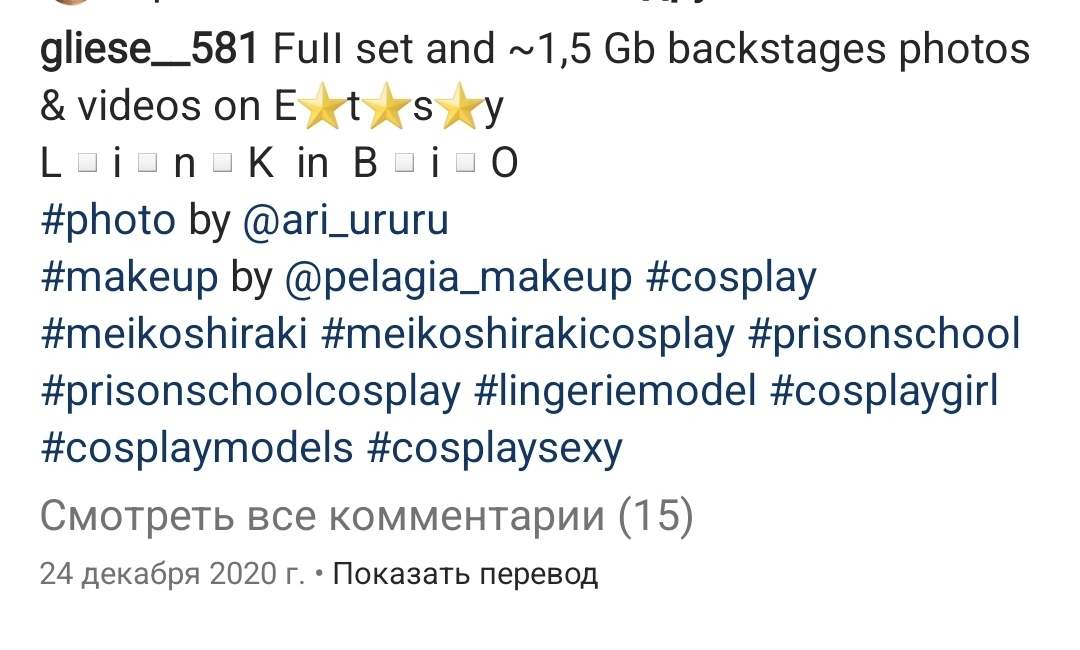Viewport: 1080px width, 650px height.
Task: Click the first star emoji after E
Action: pyautogui.click(x=322, y=107)
